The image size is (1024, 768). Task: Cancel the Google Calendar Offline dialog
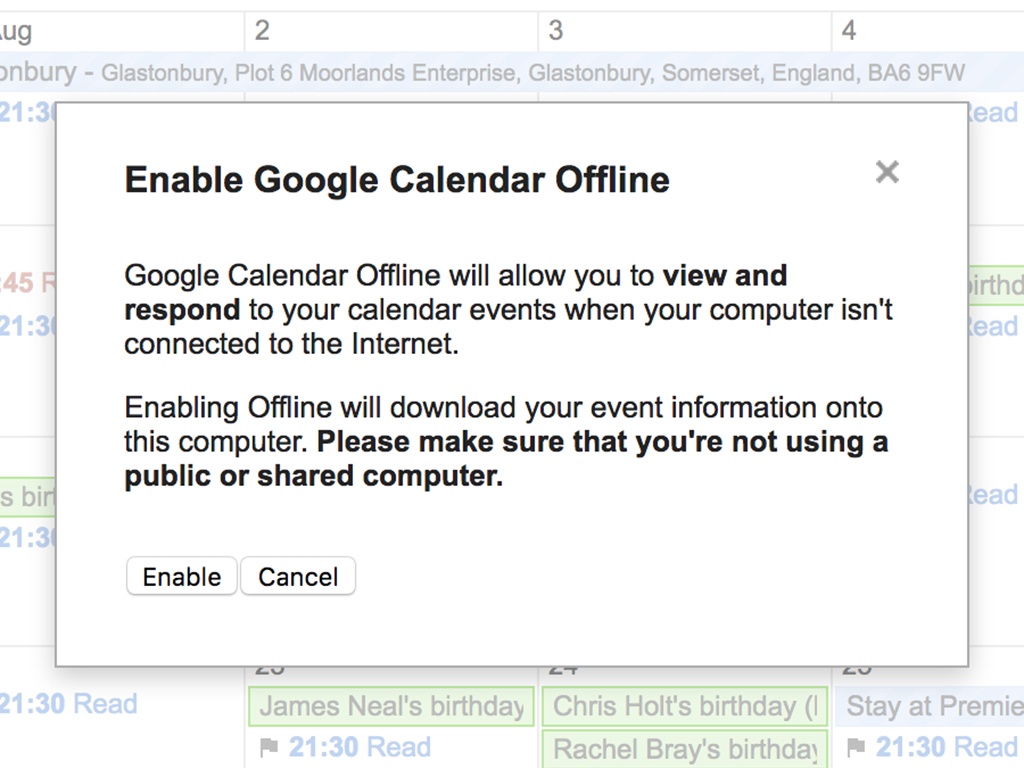pyautogui.click(x=298, y=577)
